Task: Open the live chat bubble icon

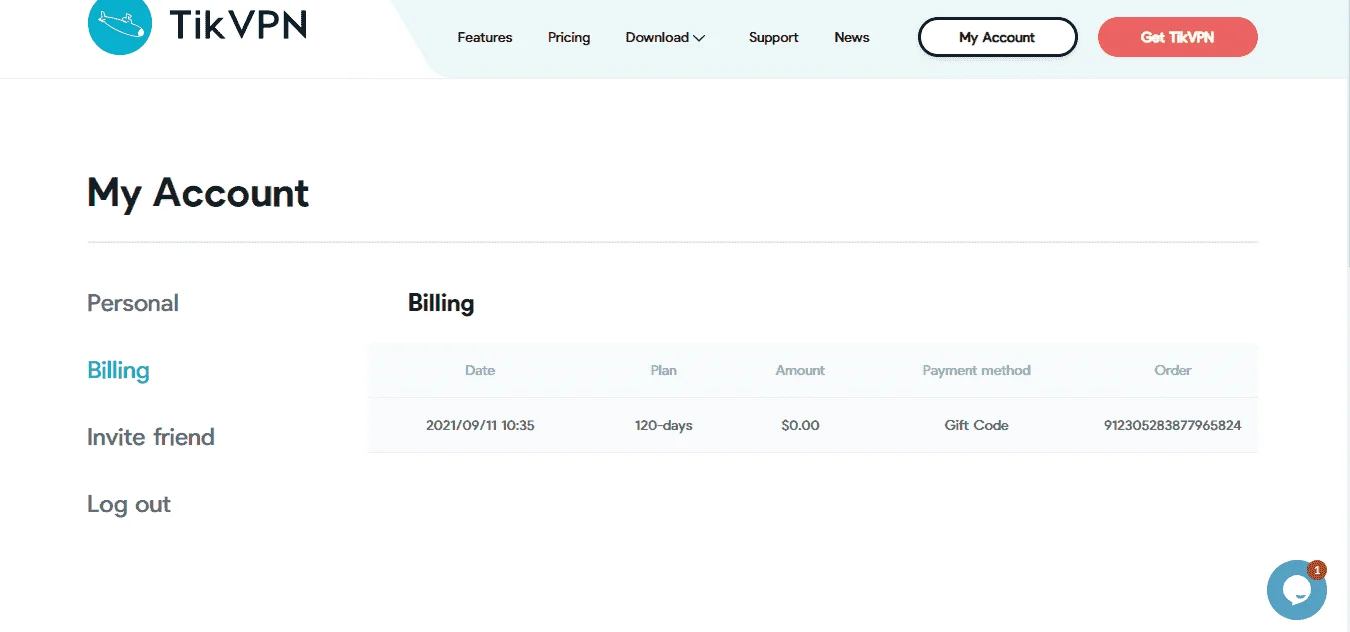Action: tap(1296, 590)
